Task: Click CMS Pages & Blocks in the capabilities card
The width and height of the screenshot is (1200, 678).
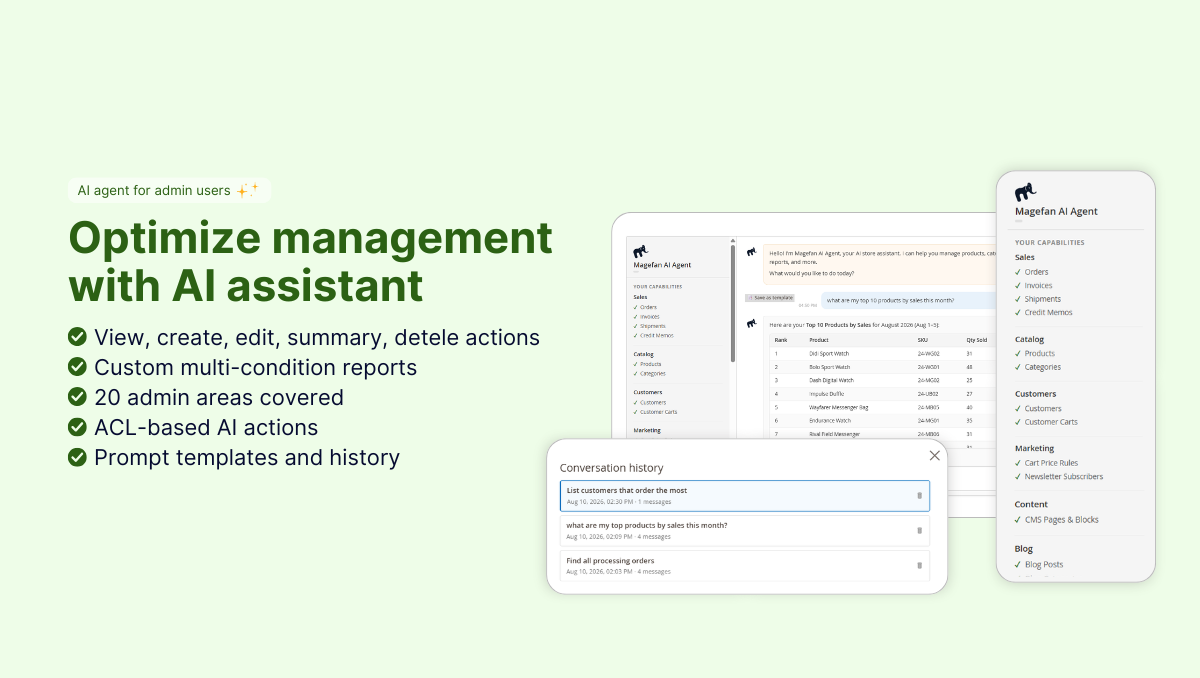Action: pos(1061,520)
